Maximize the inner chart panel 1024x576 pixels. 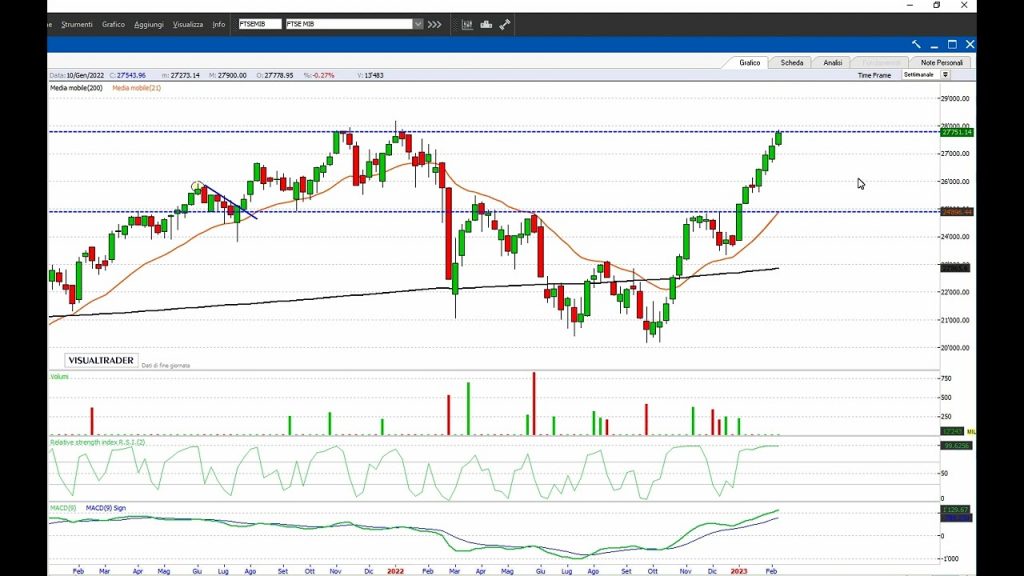pyautogui.click(x=952, y=44)
